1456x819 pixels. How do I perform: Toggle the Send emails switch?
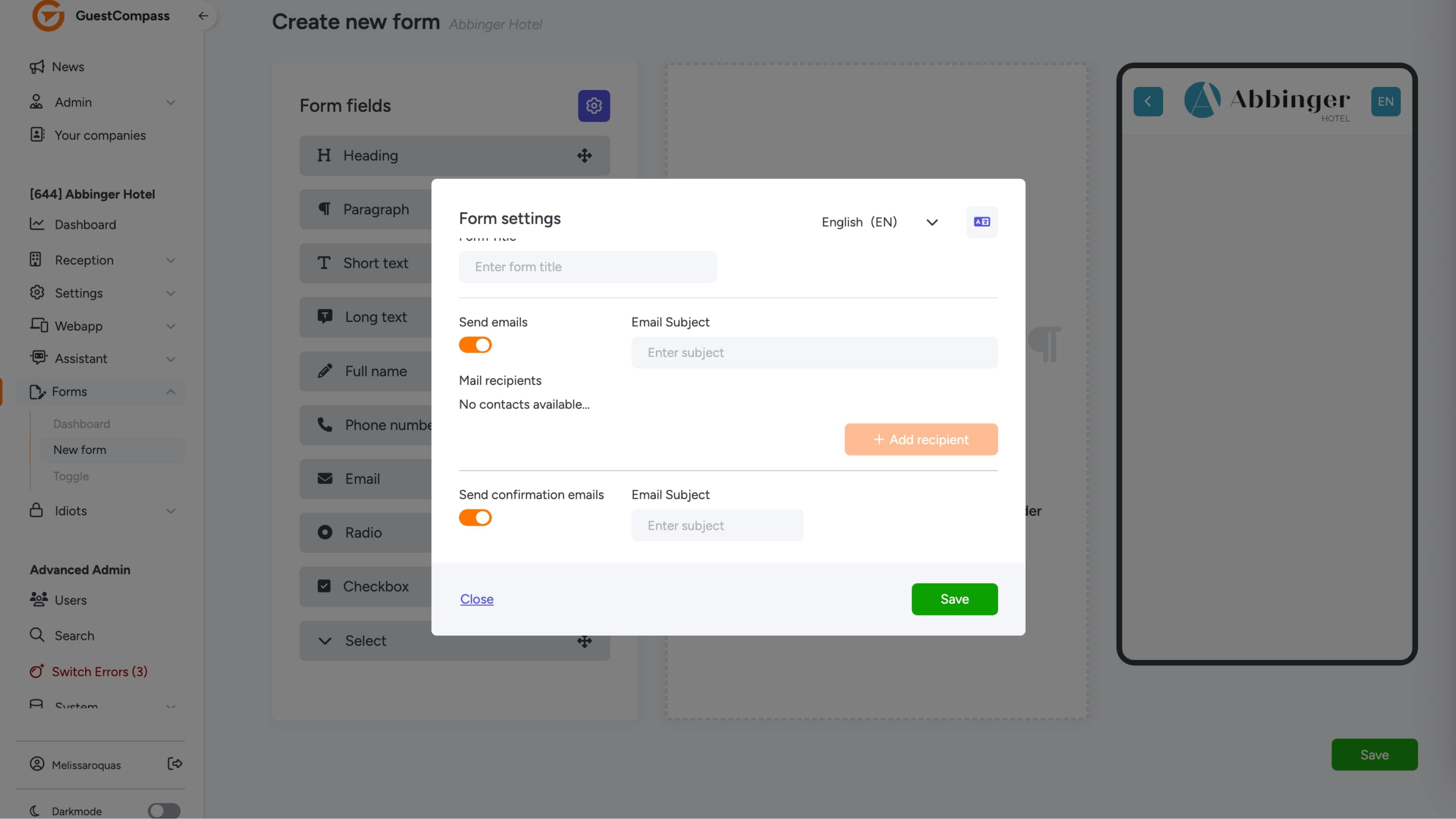point(475,345)
